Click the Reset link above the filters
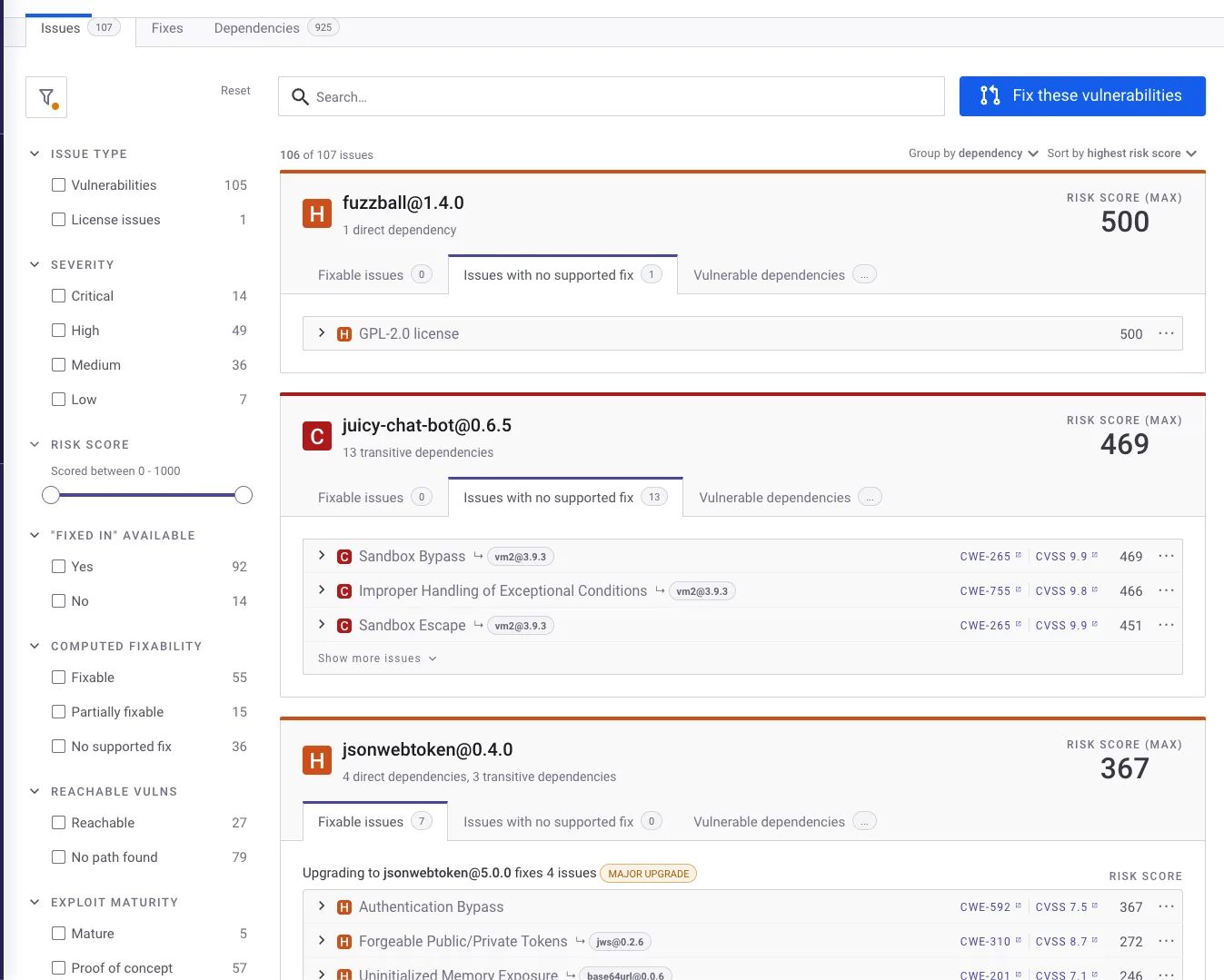 (x=235, y=90)
